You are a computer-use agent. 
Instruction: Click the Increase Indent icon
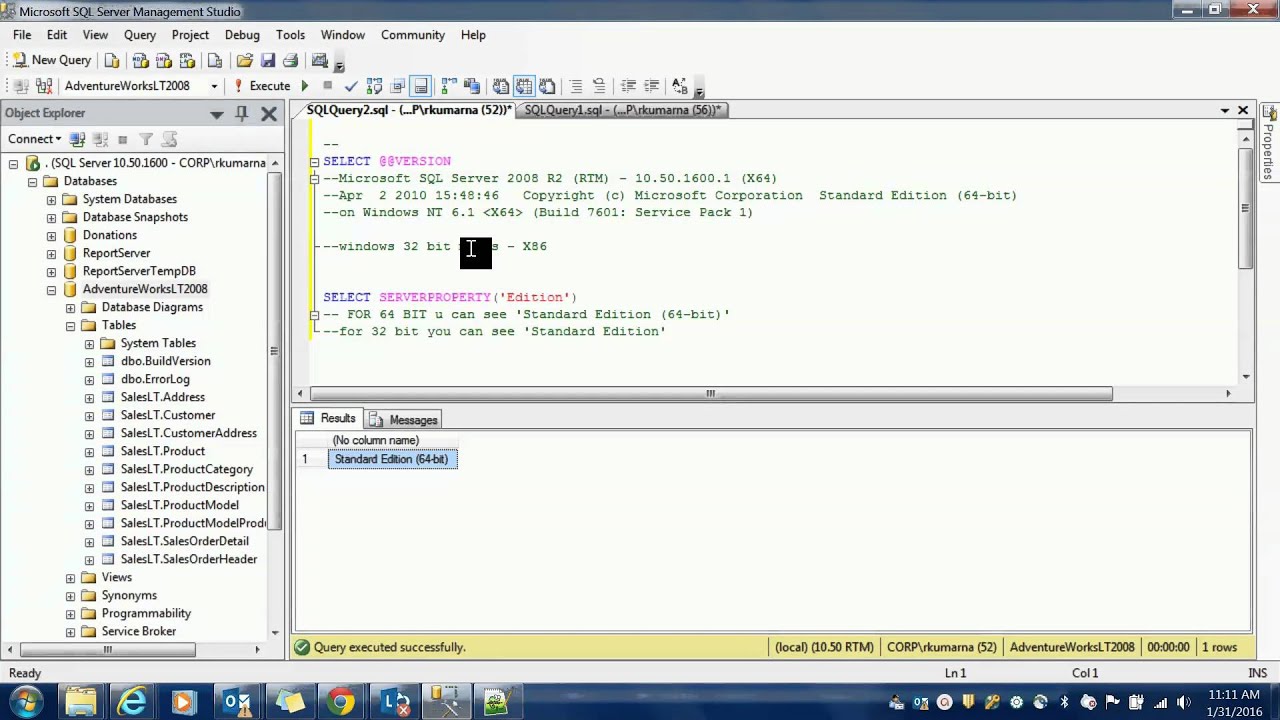651,86
